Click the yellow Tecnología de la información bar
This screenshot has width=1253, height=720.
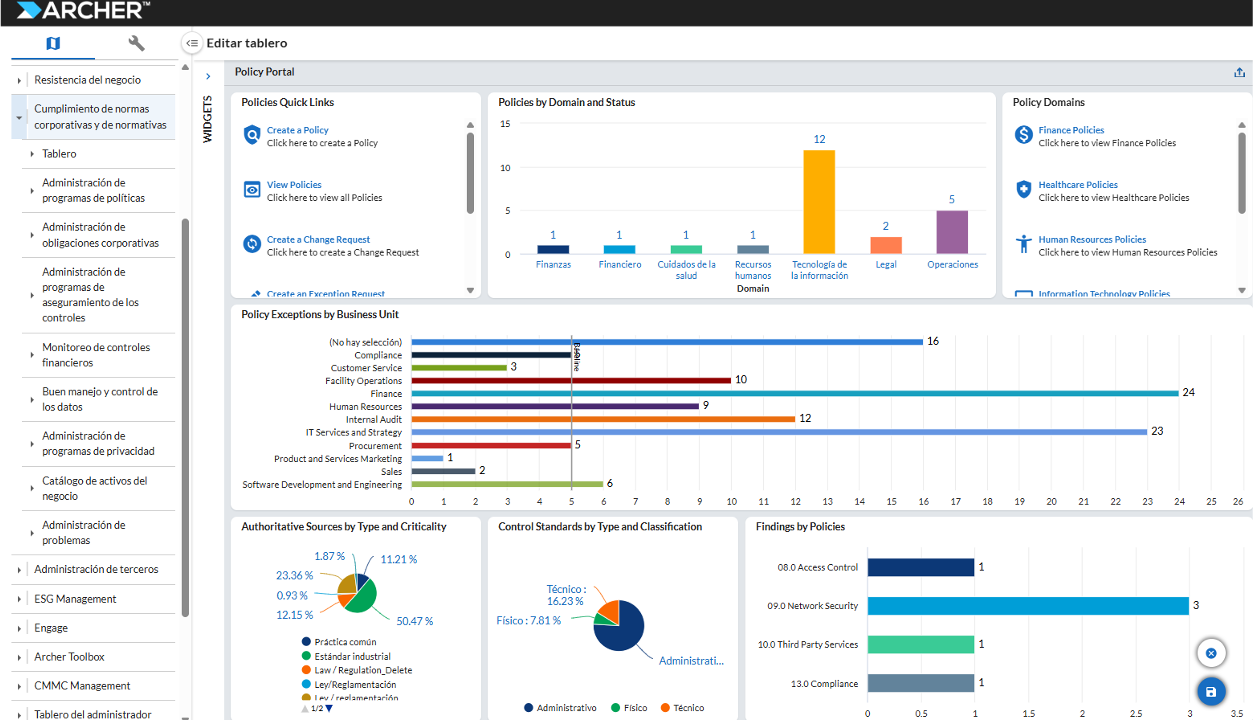pyautogui.click(x=819, y=201)
